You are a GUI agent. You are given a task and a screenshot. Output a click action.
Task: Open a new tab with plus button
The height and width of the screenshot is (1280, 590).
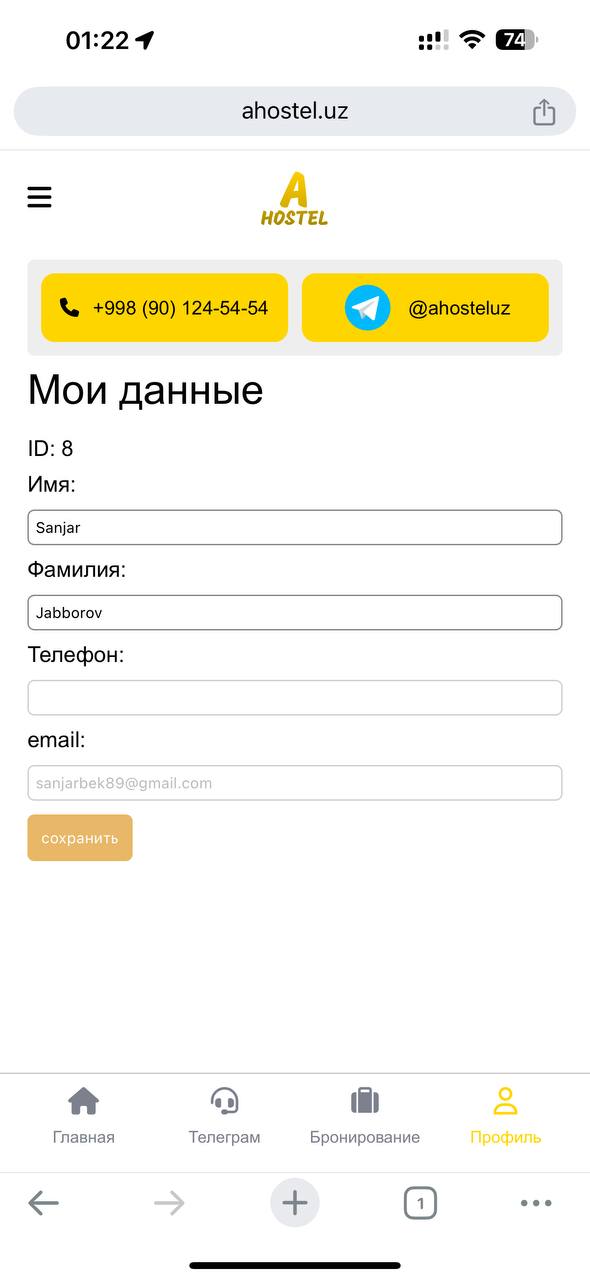pos(295,1202)
